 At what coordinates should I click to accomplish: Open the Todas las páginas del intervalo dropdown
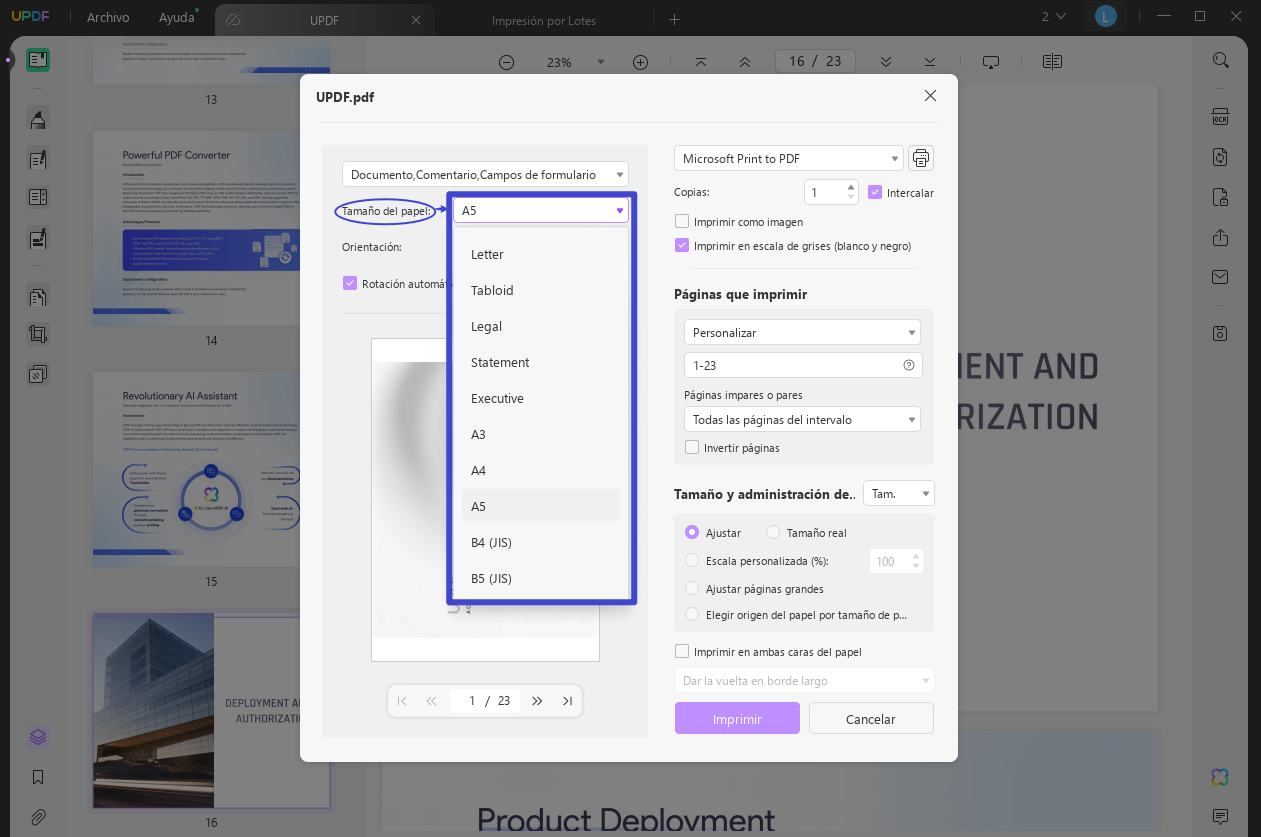(x=802, y=419)
